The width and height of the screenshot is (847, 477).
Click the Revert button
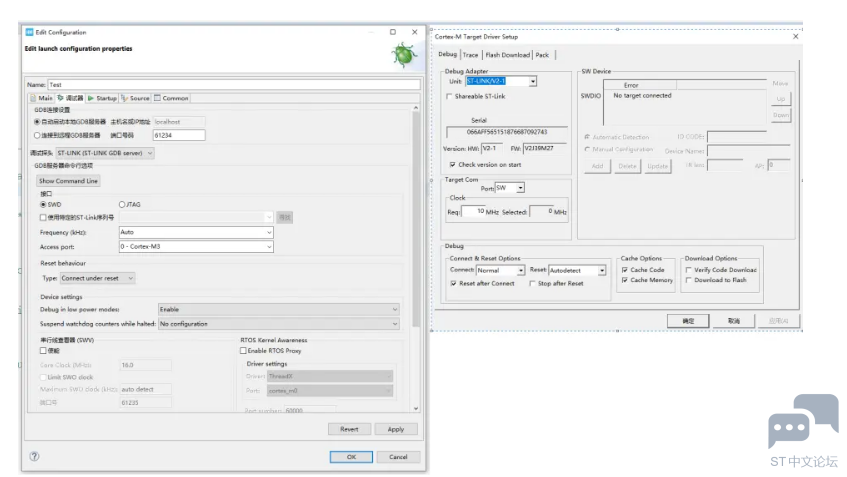pos(349,429)
